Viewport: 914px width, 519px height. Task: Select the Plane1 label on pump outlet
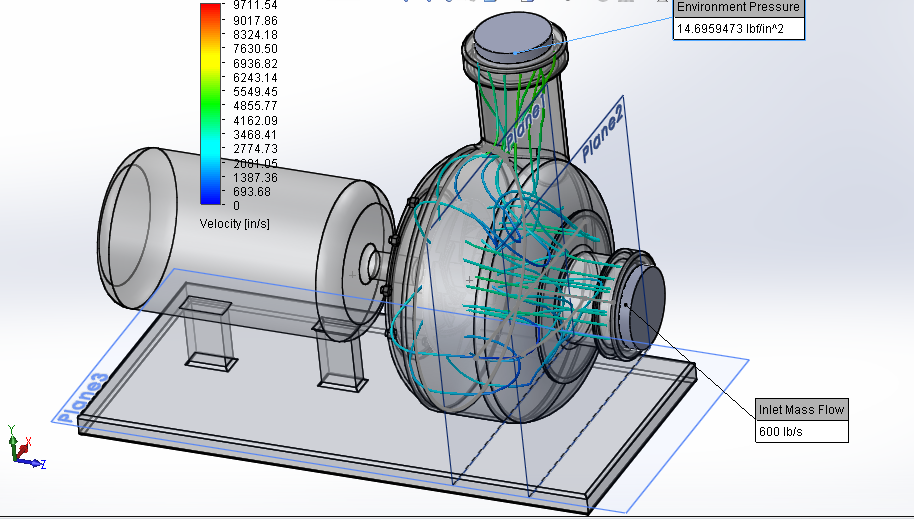524,121
